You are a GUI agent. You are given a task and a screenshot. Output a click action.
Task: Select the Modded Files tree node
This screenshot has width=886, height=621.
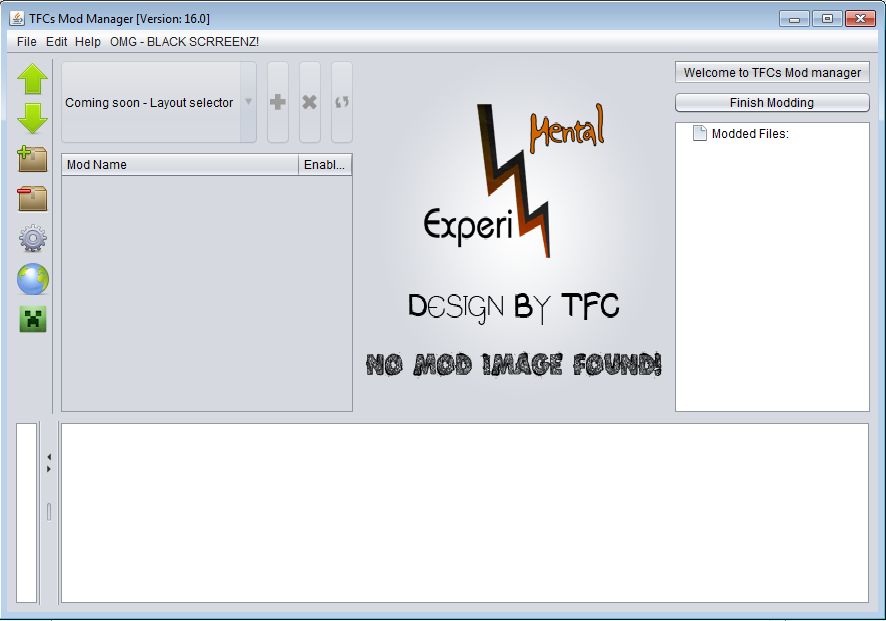click(x=749, y=134)
